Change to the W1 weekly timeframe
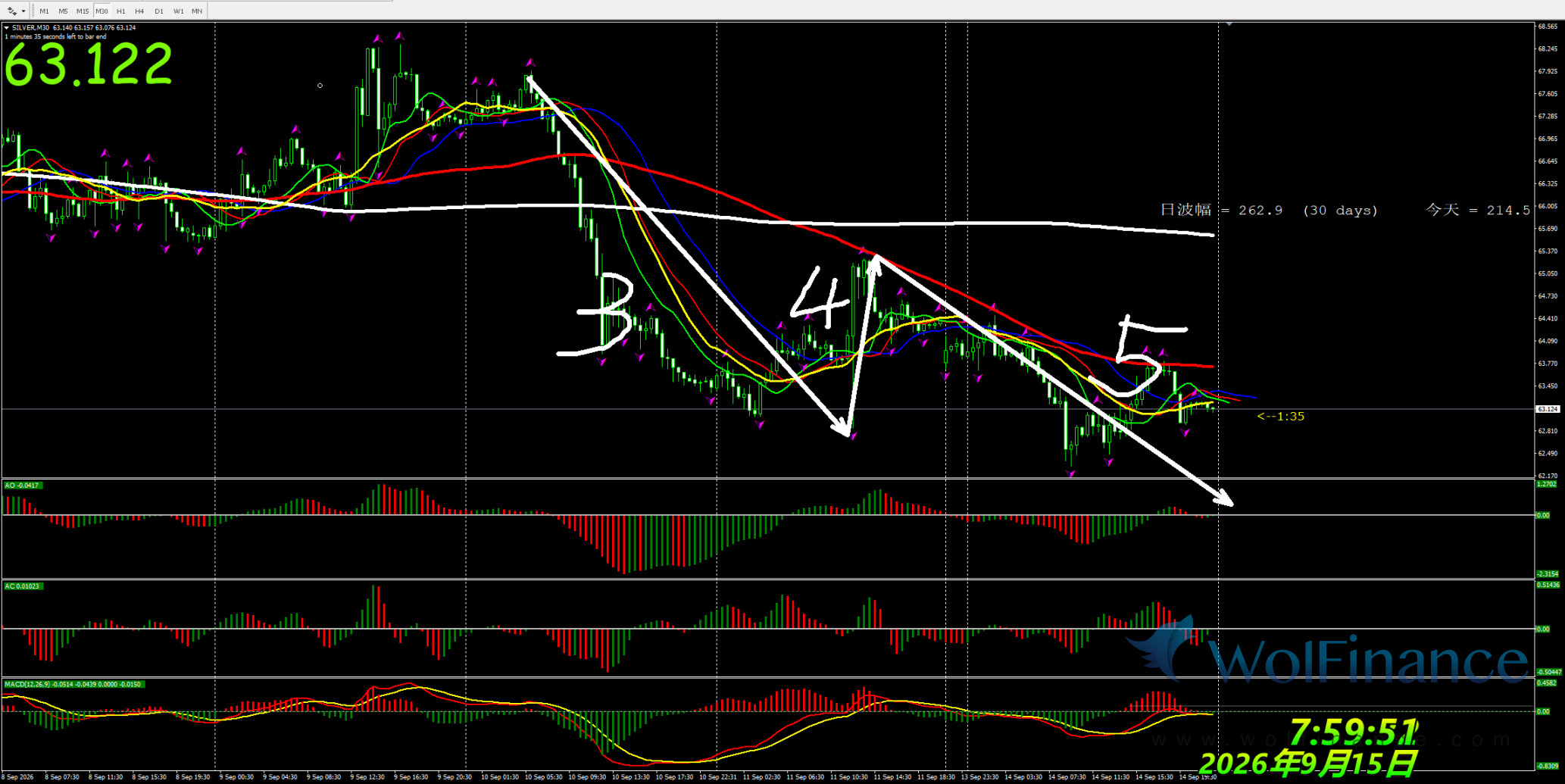The image size is (1565, 784). pos(178,11)
